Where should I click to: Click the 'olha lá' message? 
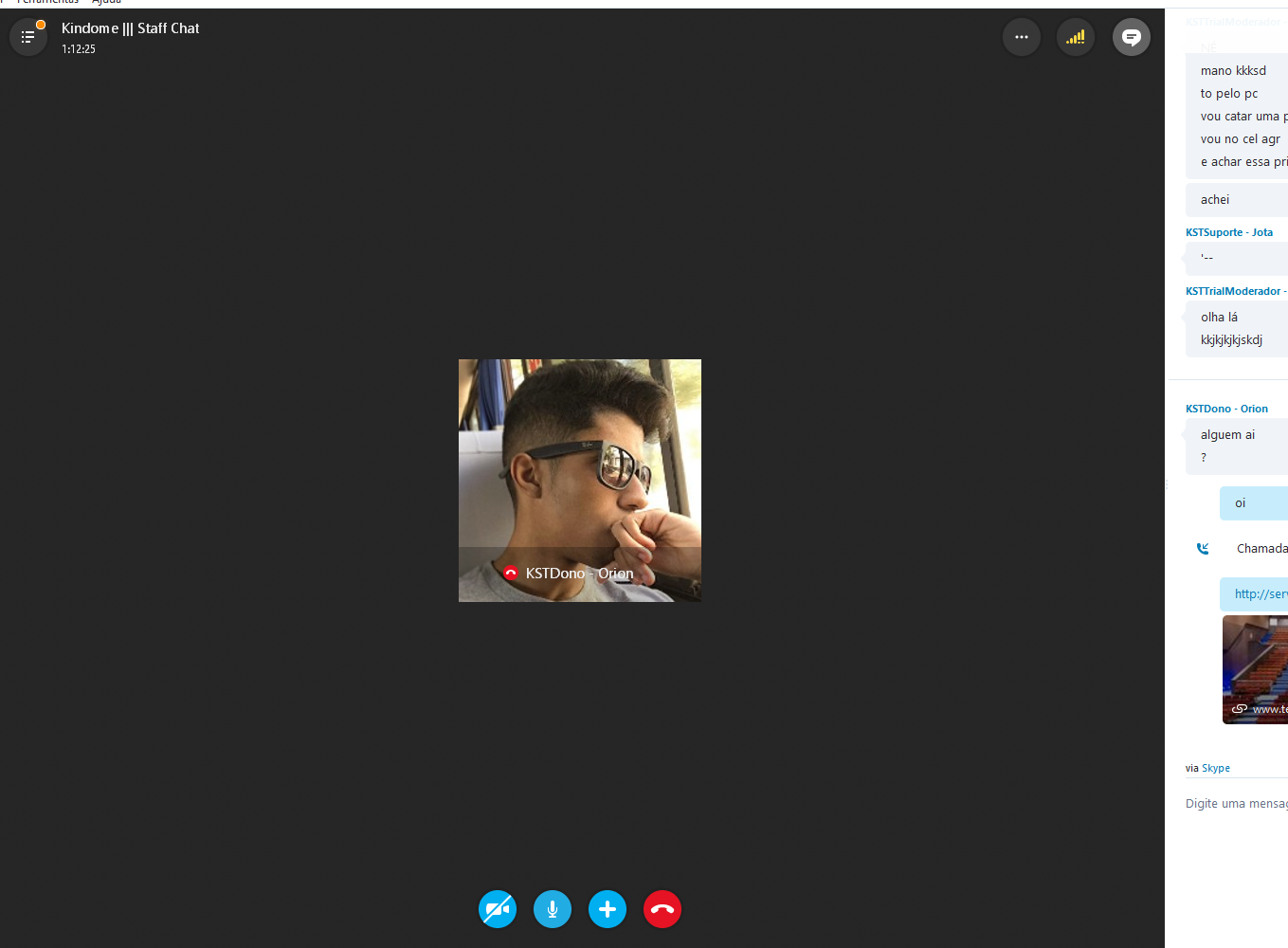click(x=1219, y=318)
